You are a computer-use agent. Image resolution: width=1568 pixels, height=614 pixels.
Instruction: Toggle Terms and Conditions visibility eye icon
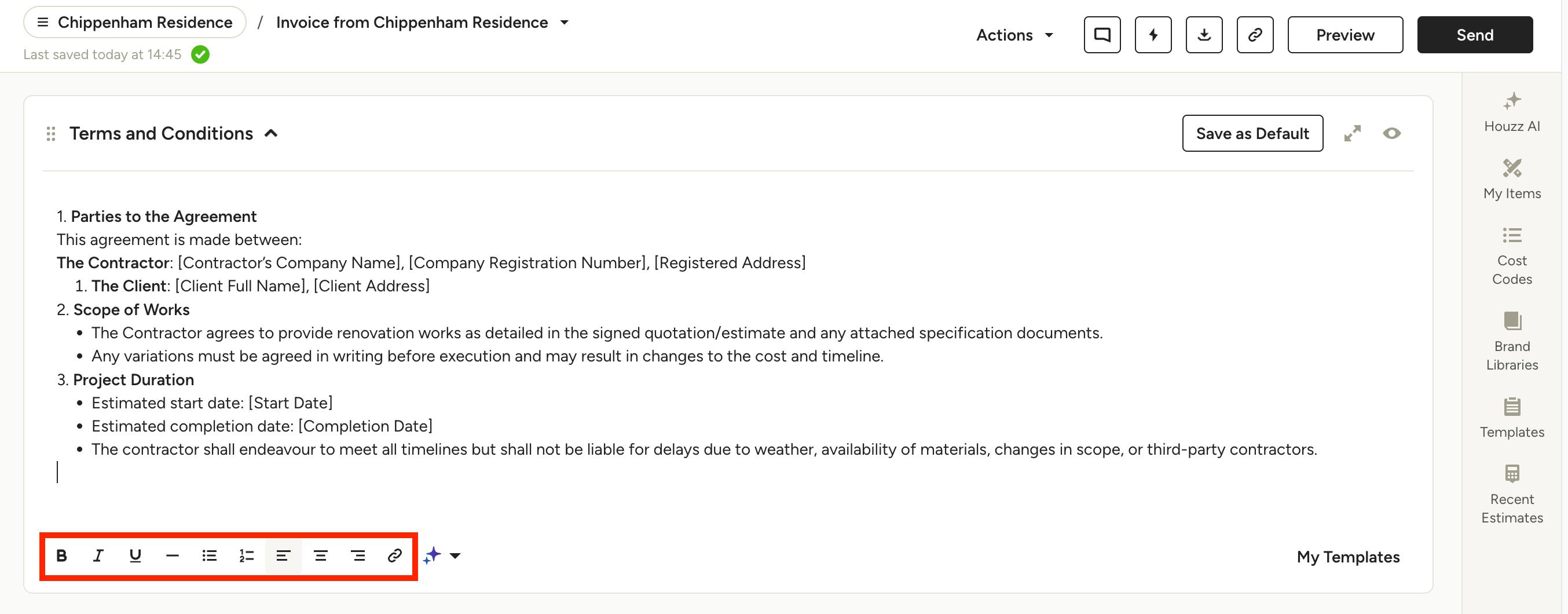pyautogui.click(x=1391, y=133)
